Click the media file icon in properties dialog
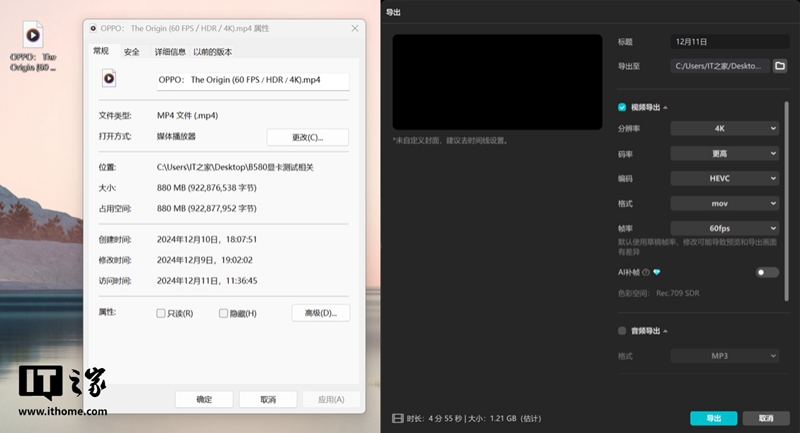 [108, 79]
